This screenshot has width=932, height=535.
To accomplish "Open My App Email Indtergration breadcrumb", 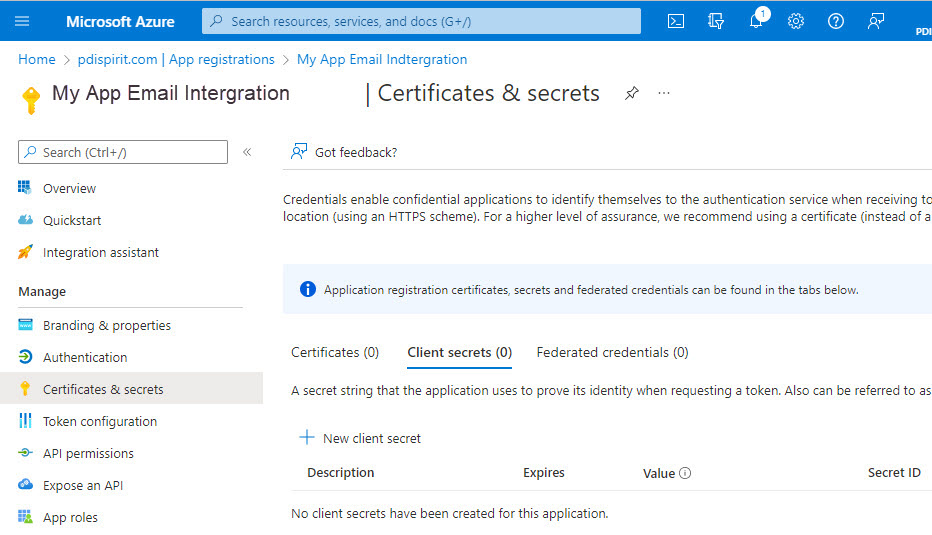I will point(382,59).
